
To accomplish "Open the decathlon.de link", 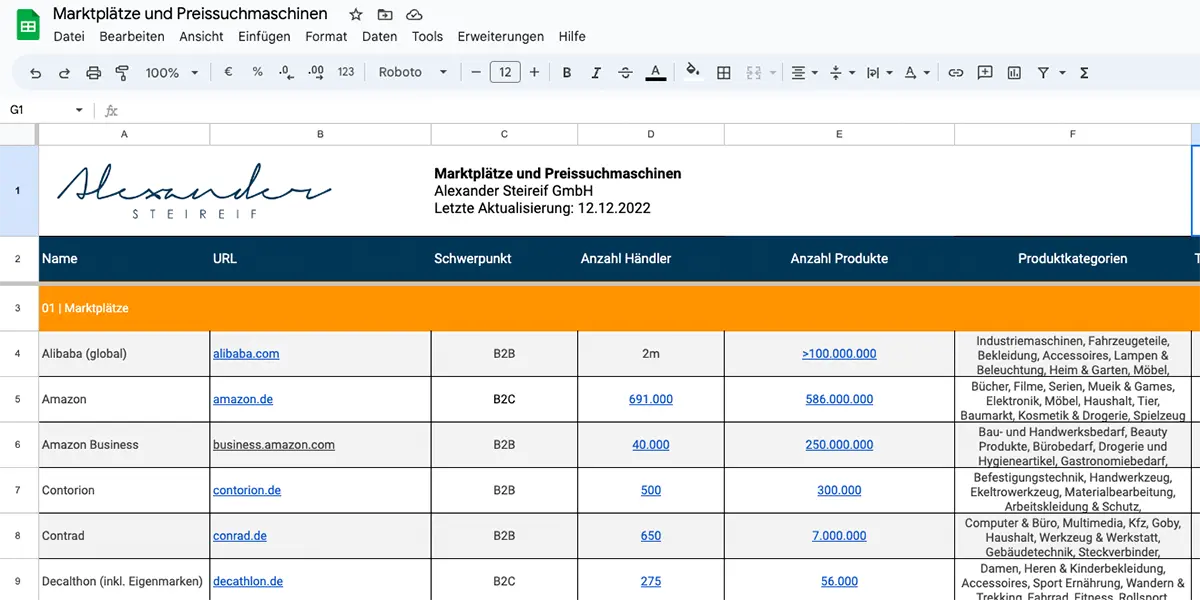I will [248, 581].
